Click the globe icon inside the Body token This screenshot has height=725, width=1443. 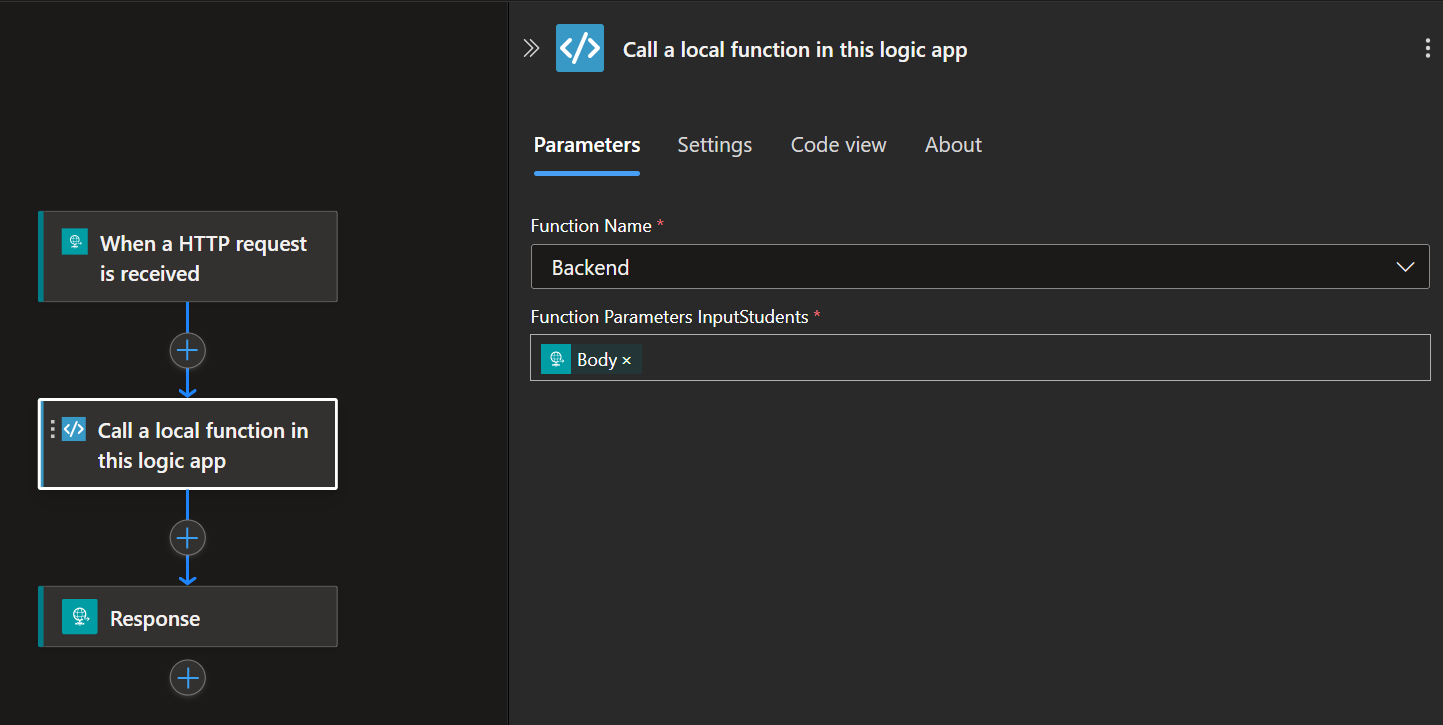click(556, 358)
